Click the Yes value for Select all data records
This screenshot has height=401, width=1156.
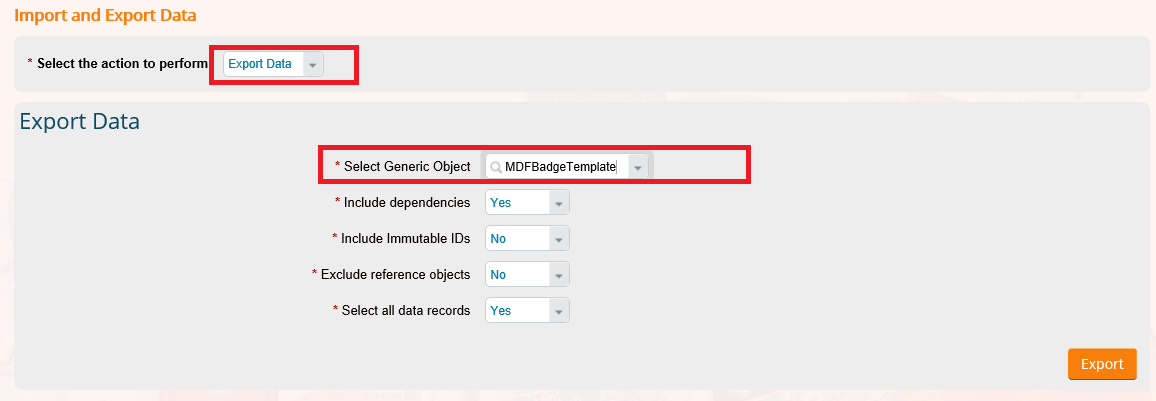point(501,311)
